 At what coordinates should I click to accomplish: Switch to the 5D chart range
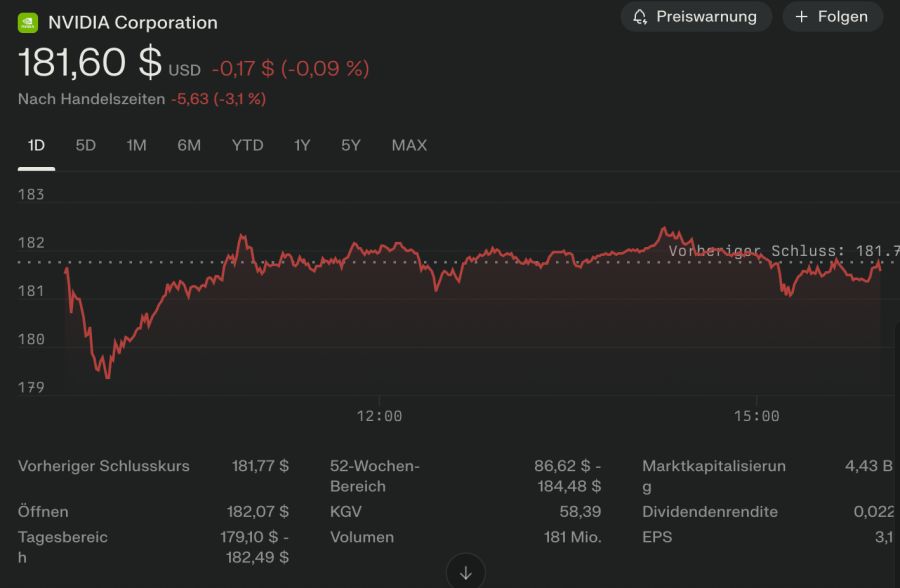[86, 145]
